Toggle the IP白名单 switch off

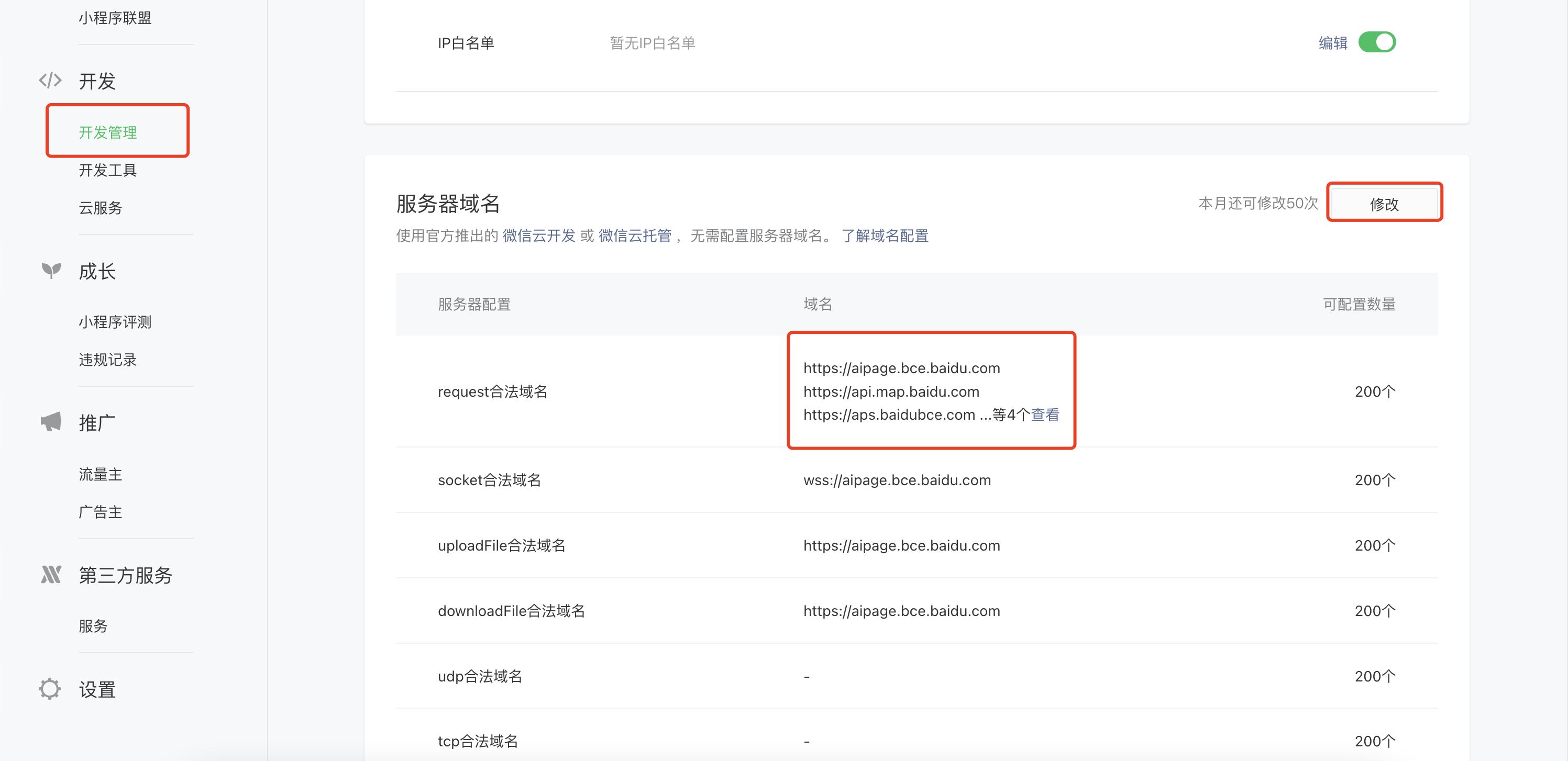(x=1376, y=42)
